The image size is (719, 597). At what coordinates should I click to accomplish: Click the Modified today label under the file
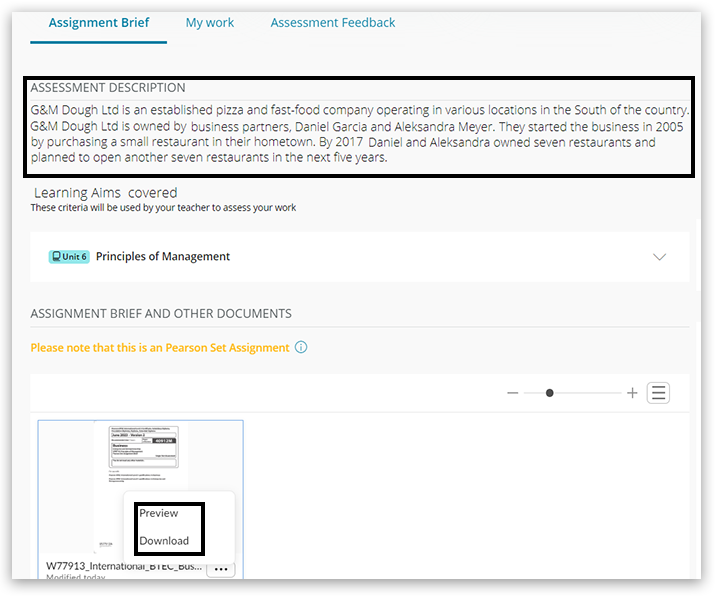click(x=74, y=577)
